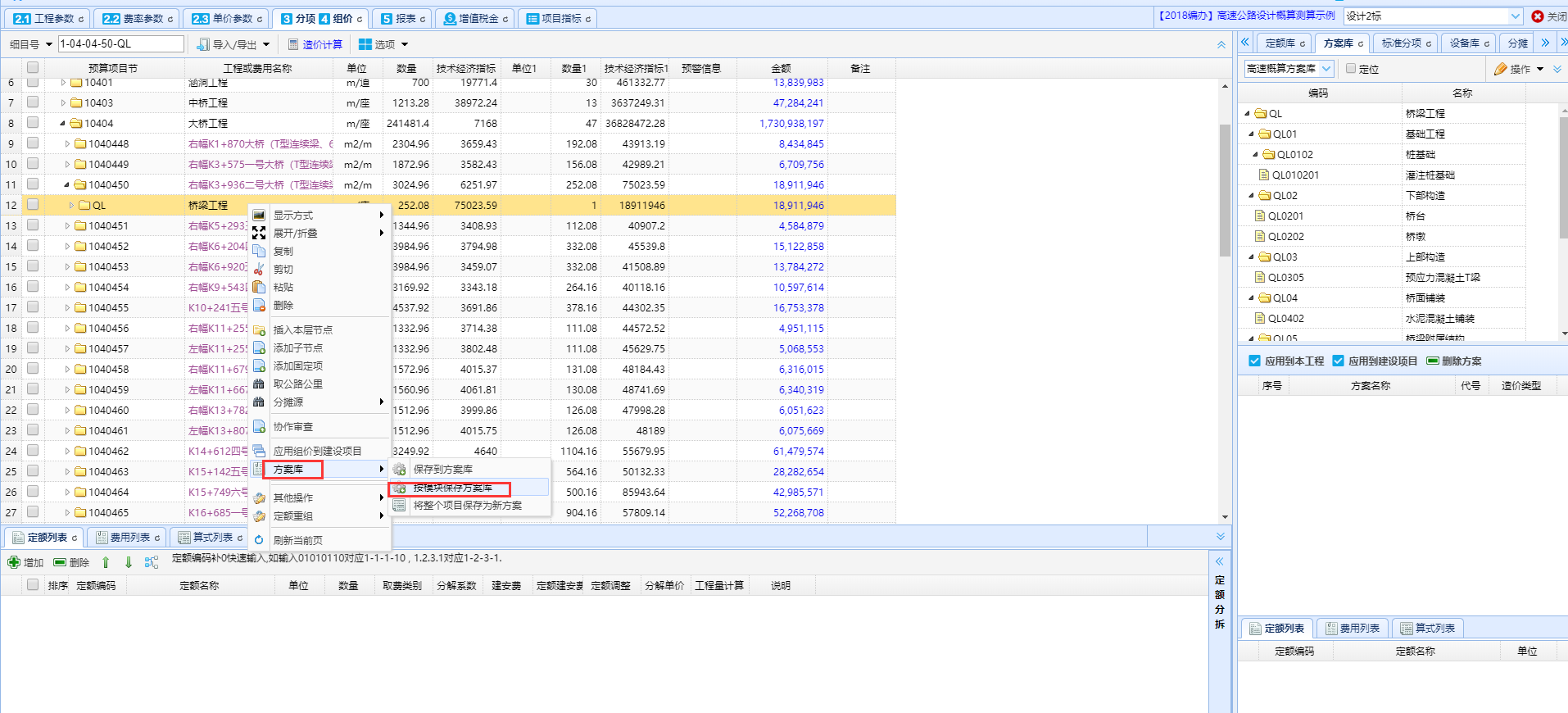Image resolution: width=1568 pixels, height=713 pixels.
Task: Toggle the 定位 checkbox
Action: [1351, 69]
